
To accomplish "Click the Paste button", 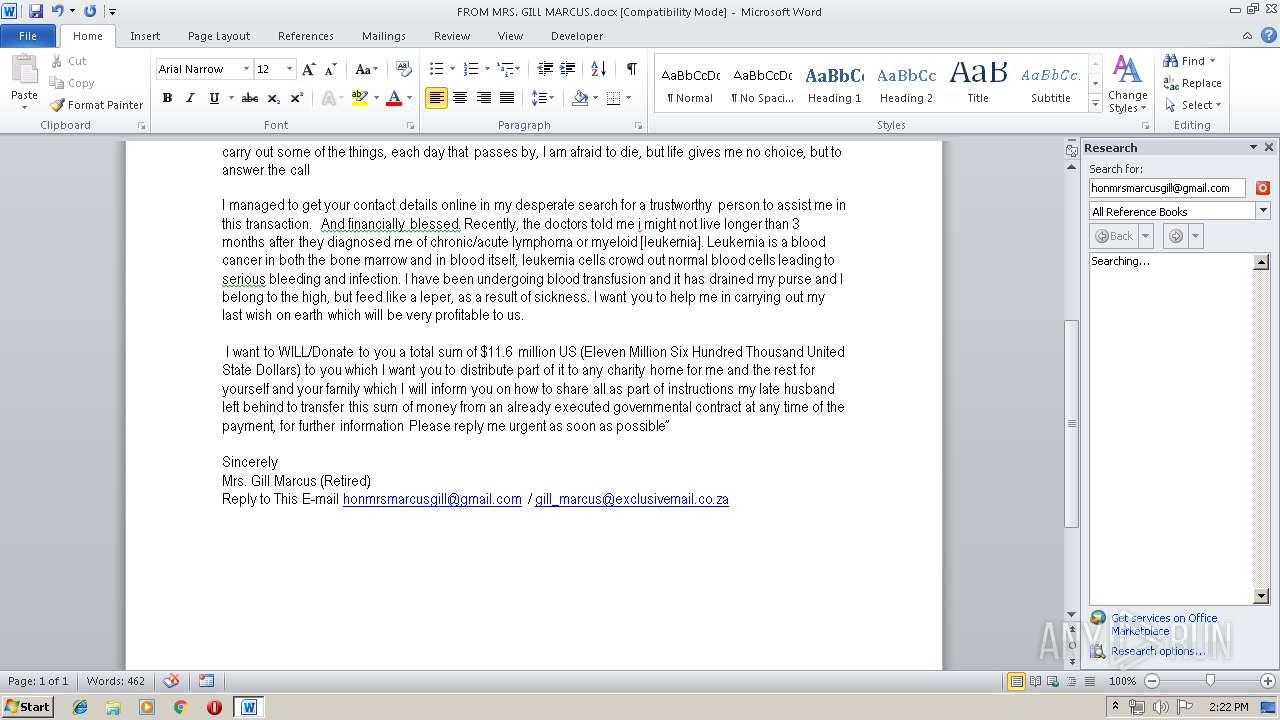I will click(24, 80).
